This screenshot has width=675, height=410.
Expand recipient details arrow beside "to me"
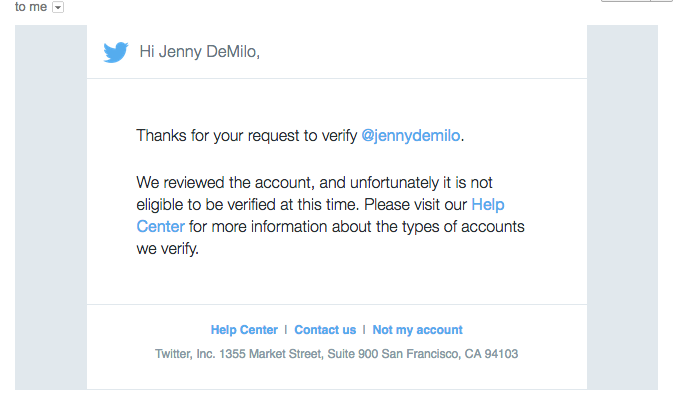[x=58, y=7]
